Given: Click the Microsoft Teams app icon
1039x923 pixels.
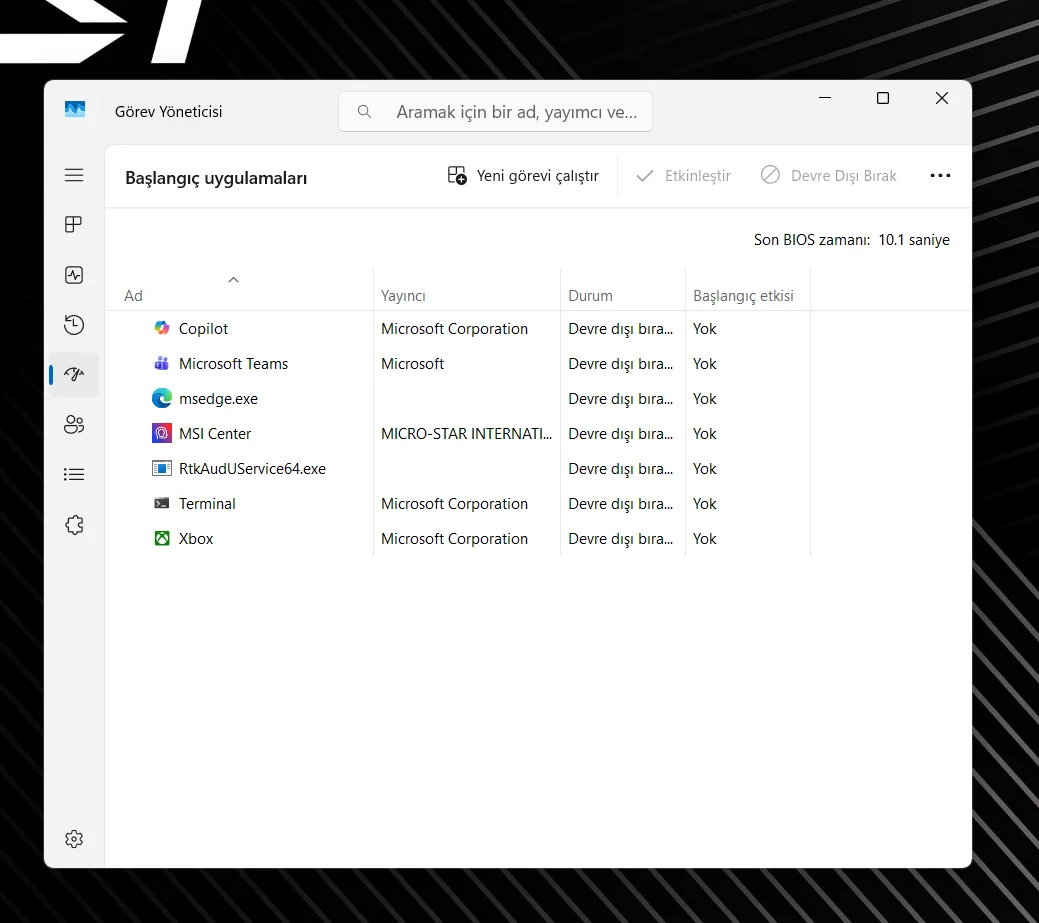Looking at the screenshot, I should (162, 363).
